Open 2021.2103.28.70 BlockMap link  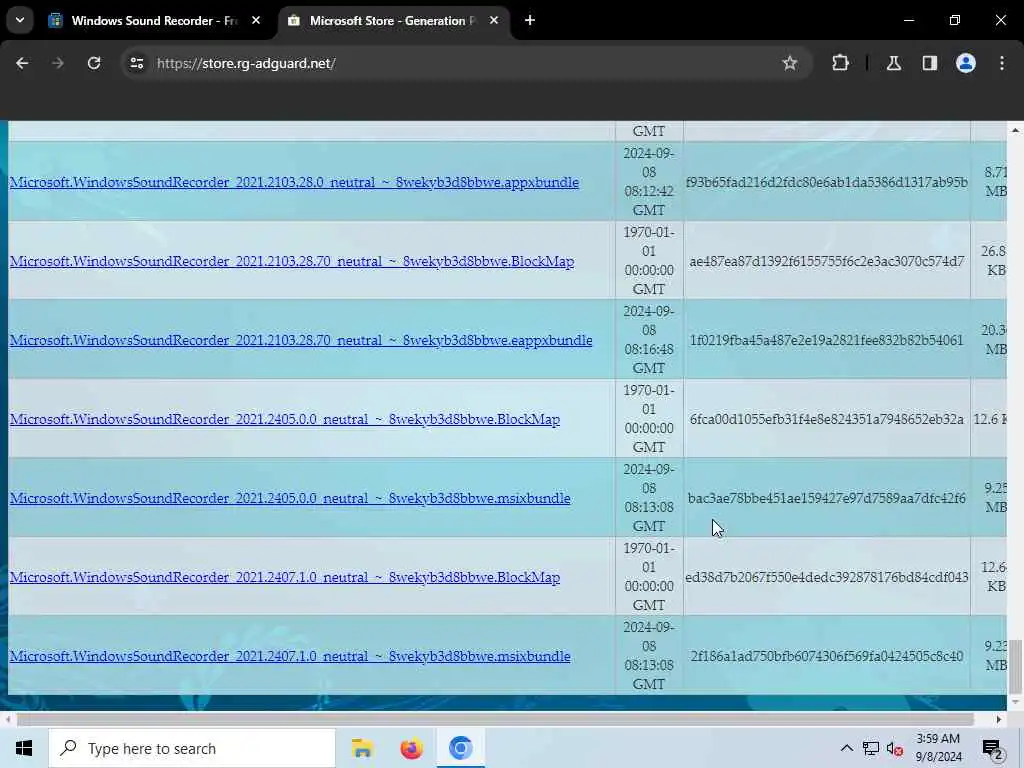(292, 261)
